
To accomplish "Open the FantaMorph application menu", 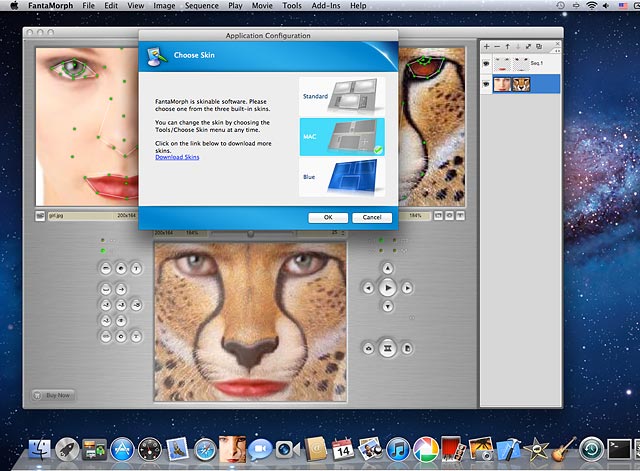I will (x=51, y=6).
